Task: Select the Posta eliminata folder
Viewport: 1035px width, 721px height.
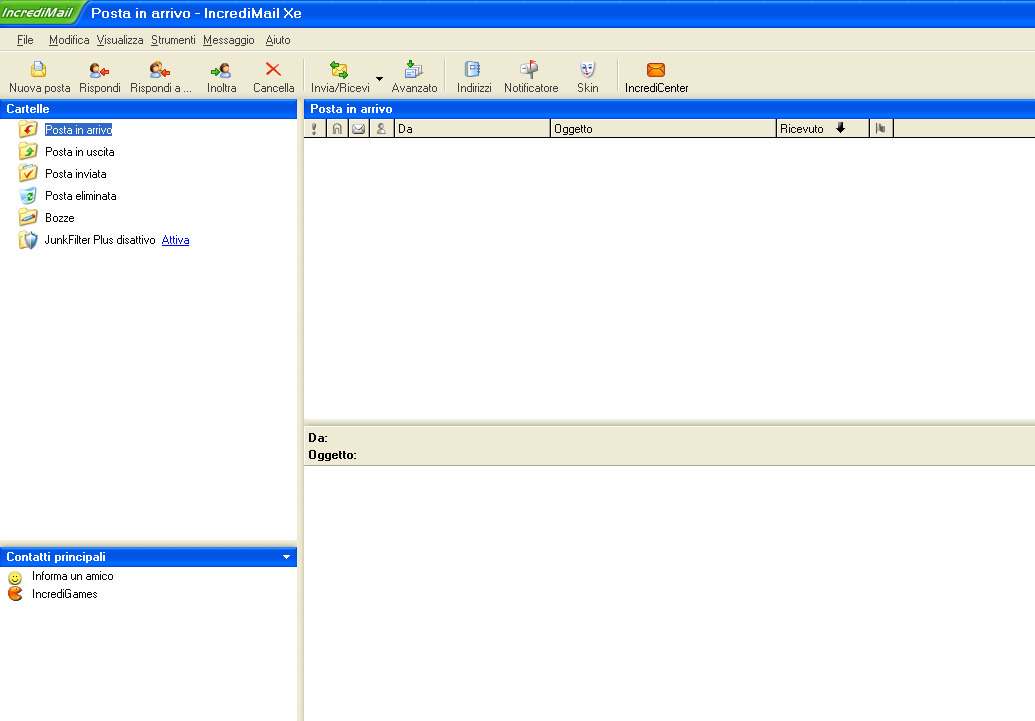Action: click(x=81, y=195)
